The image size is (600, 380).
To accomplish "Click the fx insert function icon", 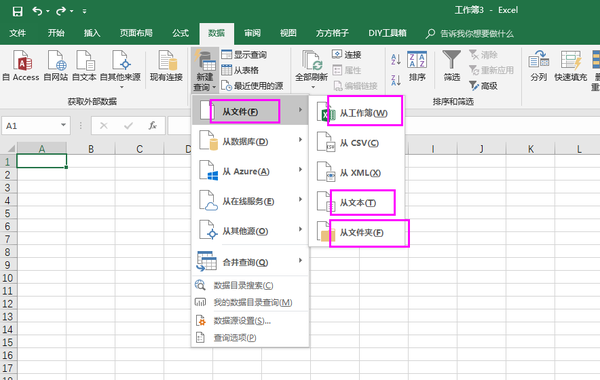I will tap(153, 126).
